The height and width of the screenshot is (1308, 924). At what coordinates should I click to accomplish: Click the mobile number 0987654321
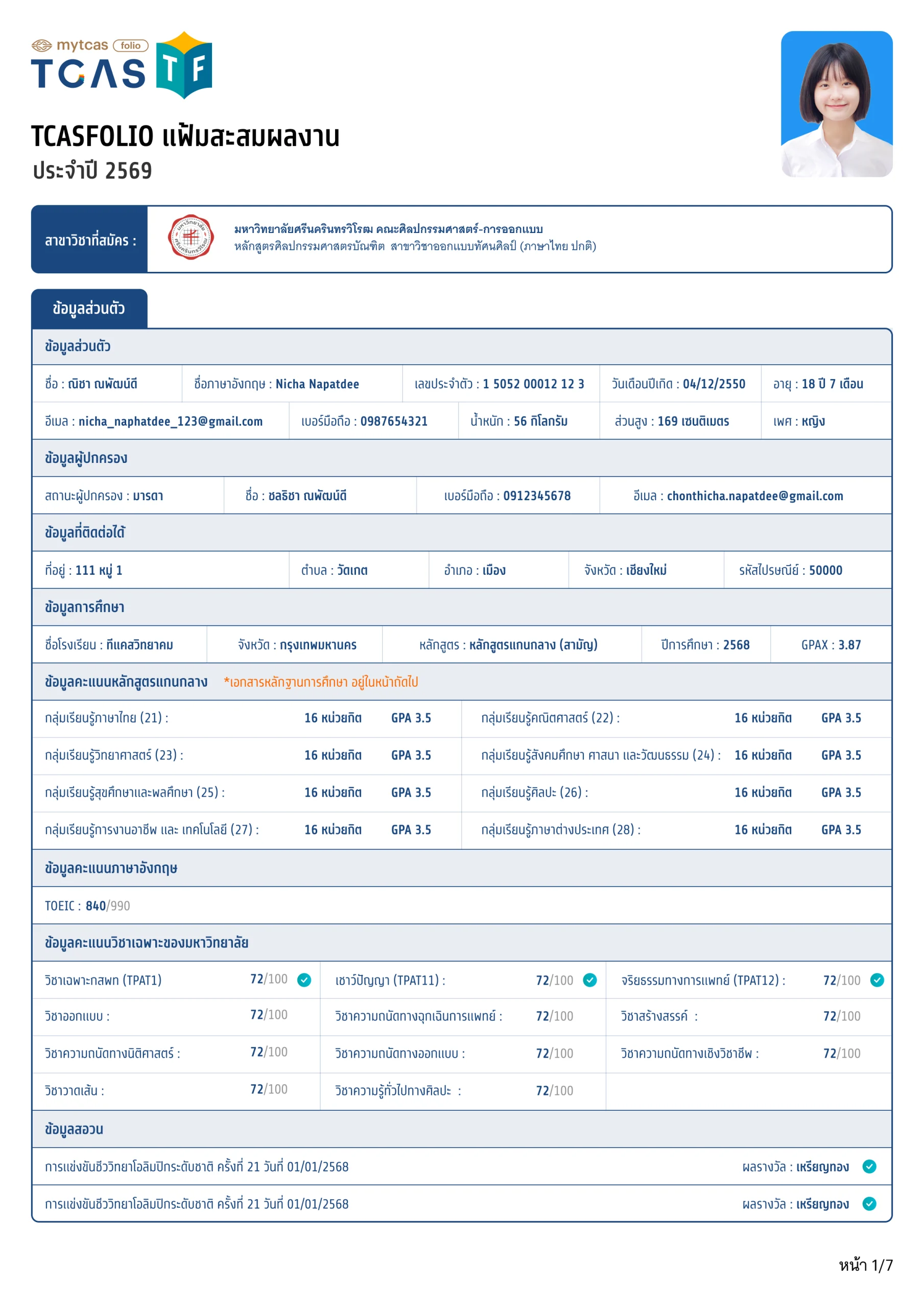pos(394,422)
